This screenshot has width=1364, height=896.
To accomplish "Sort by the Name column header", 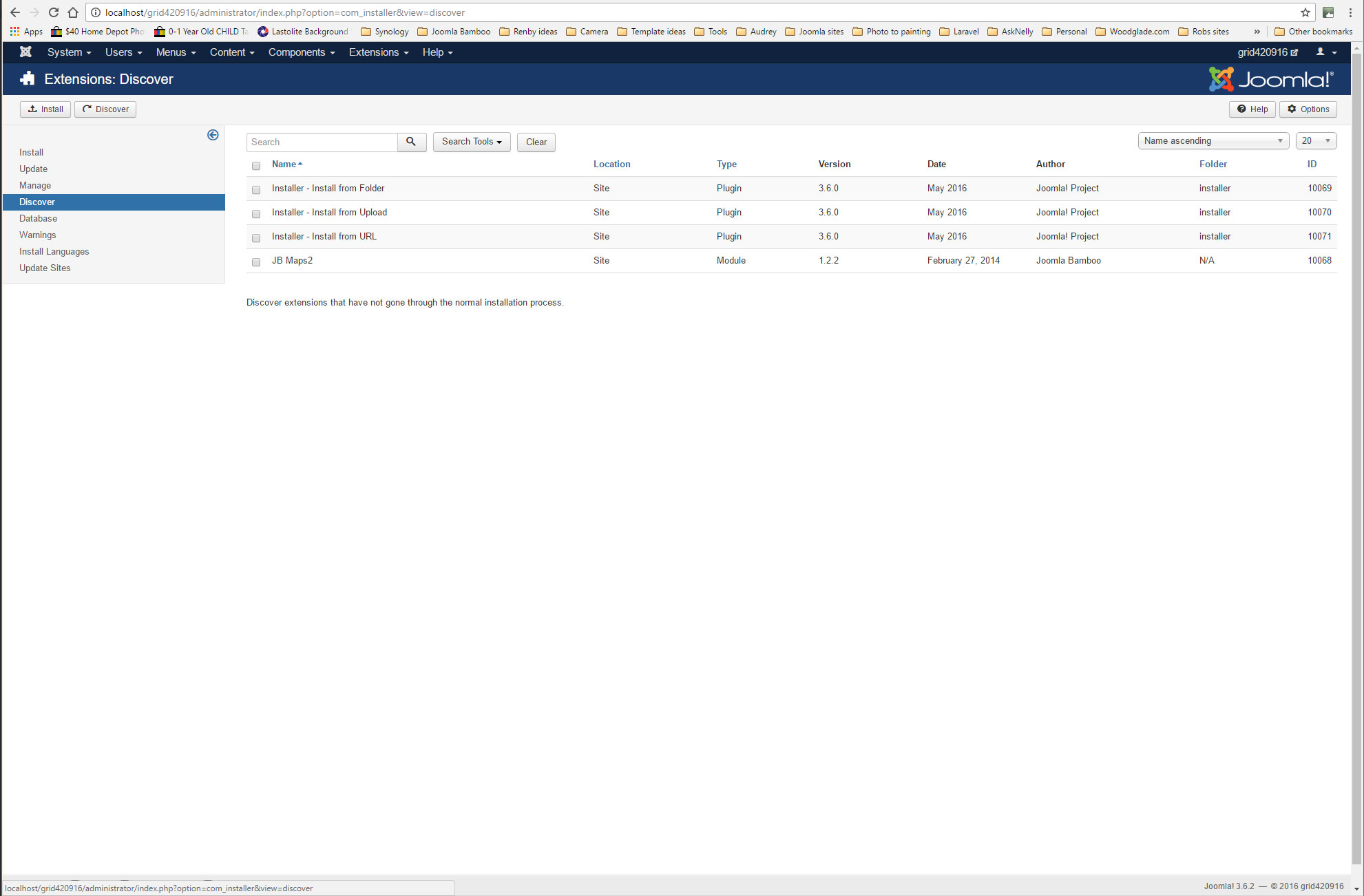I will (x=286, y=164).
